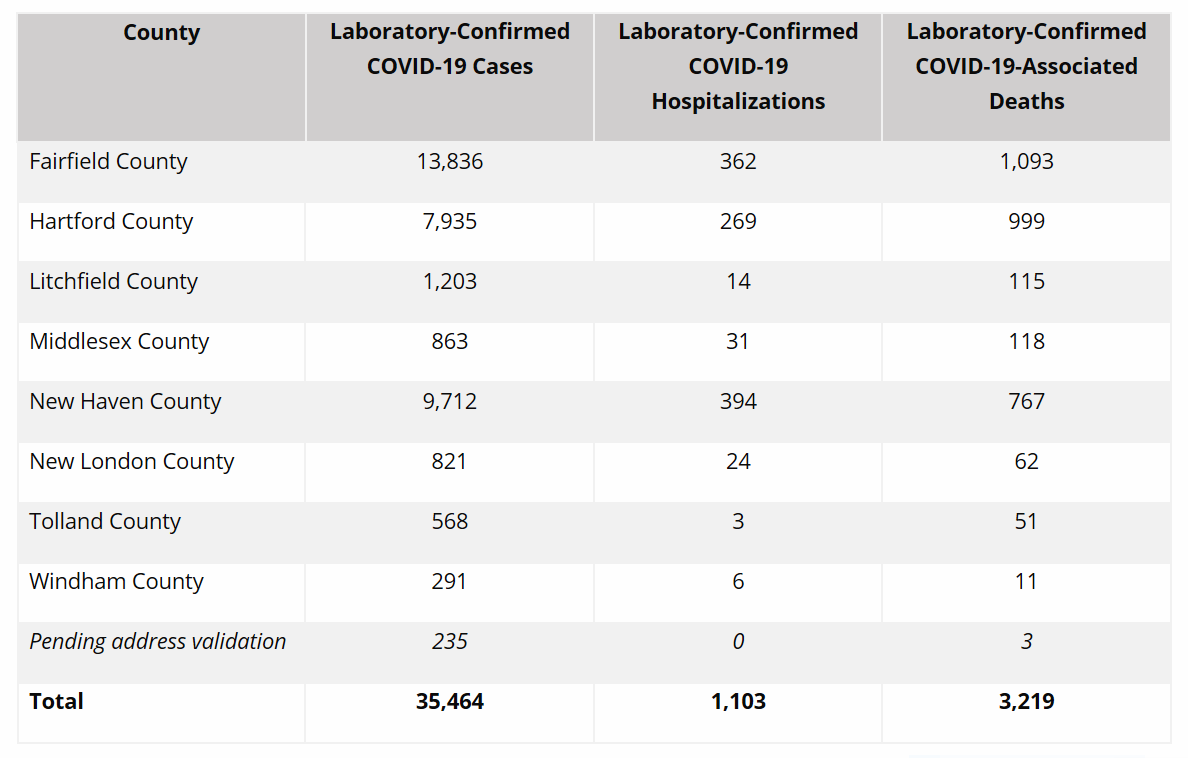Click the total hospitalizations value 1,103
This screenshot has height=758, width=1188.
(738, 702)
